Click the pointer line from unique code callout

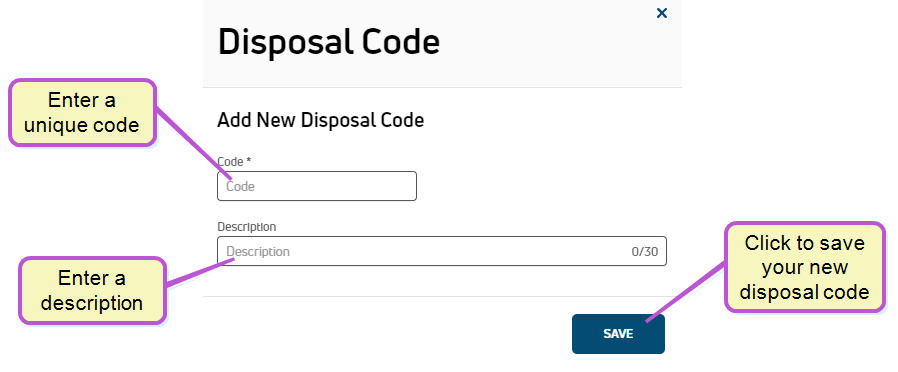[x=192, y=143]
